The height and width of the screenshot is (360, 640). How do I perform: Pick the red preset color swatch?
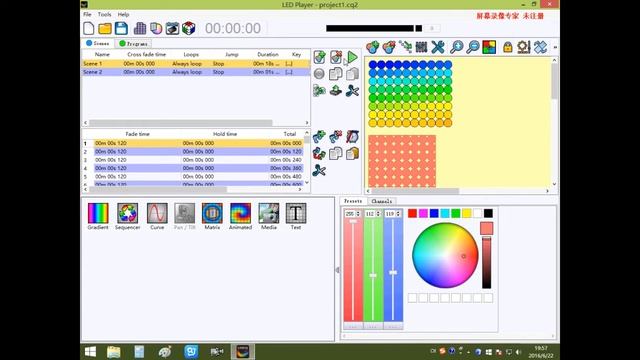413,213
